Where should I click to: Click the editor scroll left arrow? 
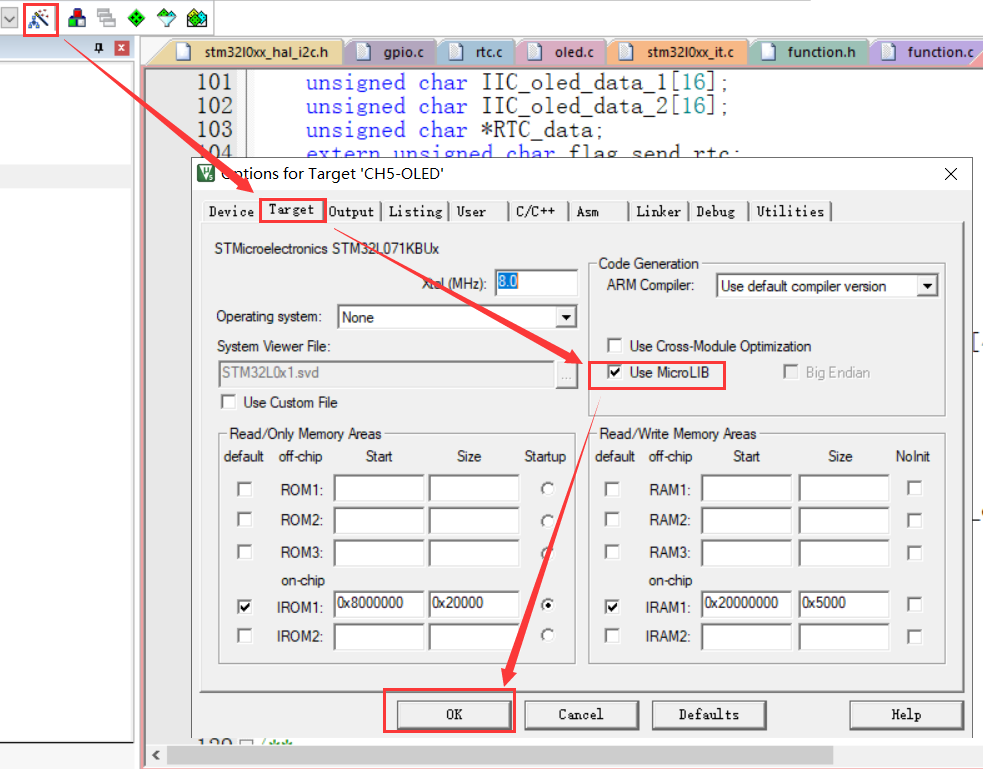156,755
